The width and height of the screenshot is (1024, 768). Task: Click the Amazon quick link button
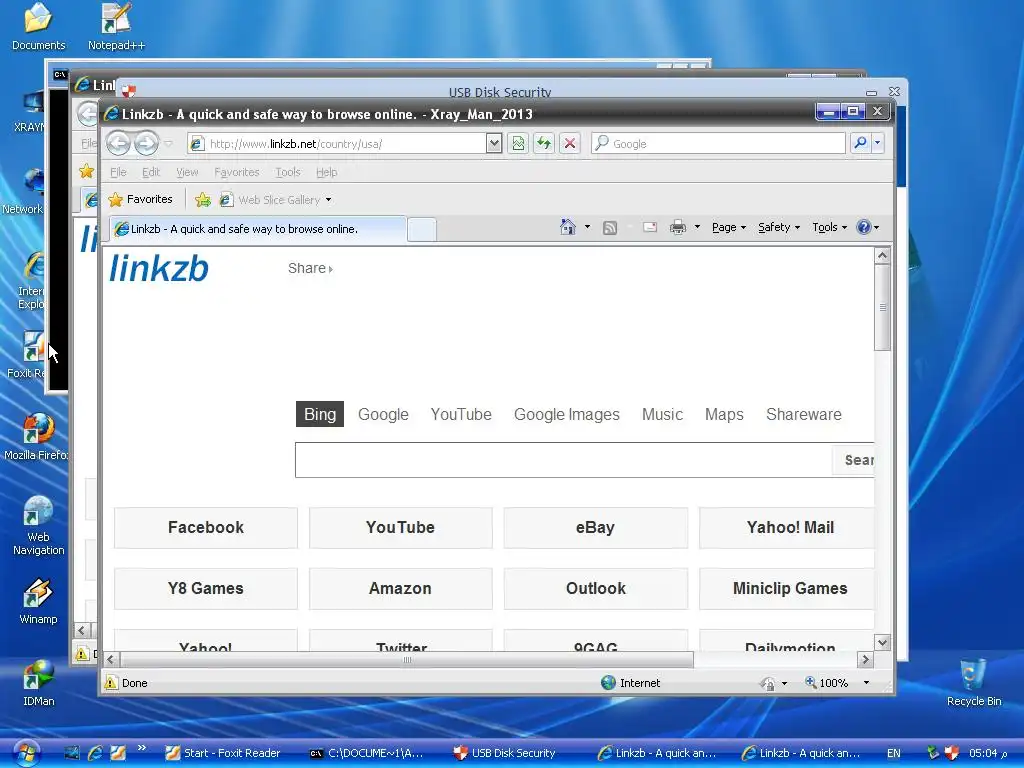click(400, 588)
